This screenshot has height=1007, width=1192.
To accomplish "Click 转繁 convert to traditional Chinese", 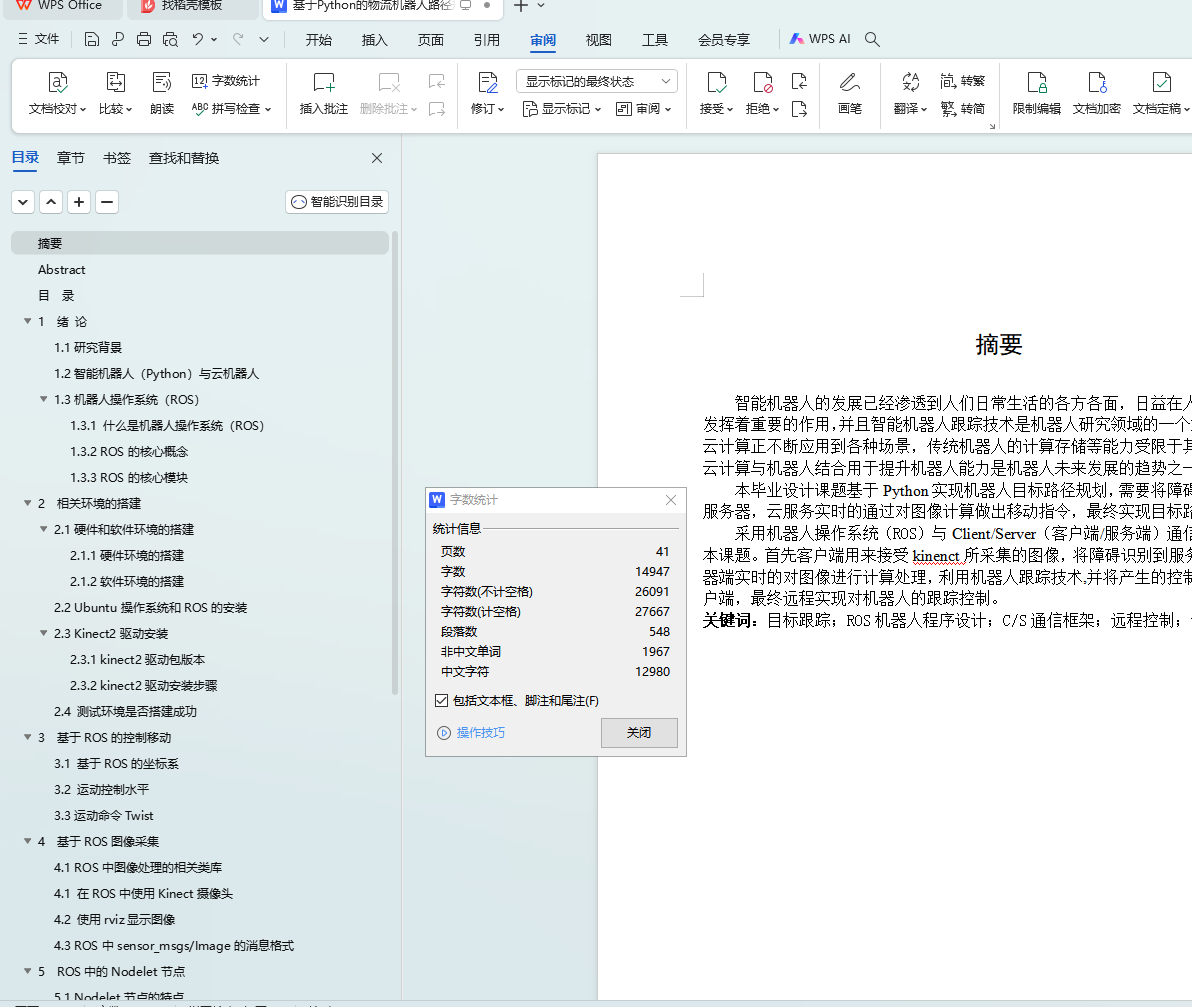I will tap(962, 81).
